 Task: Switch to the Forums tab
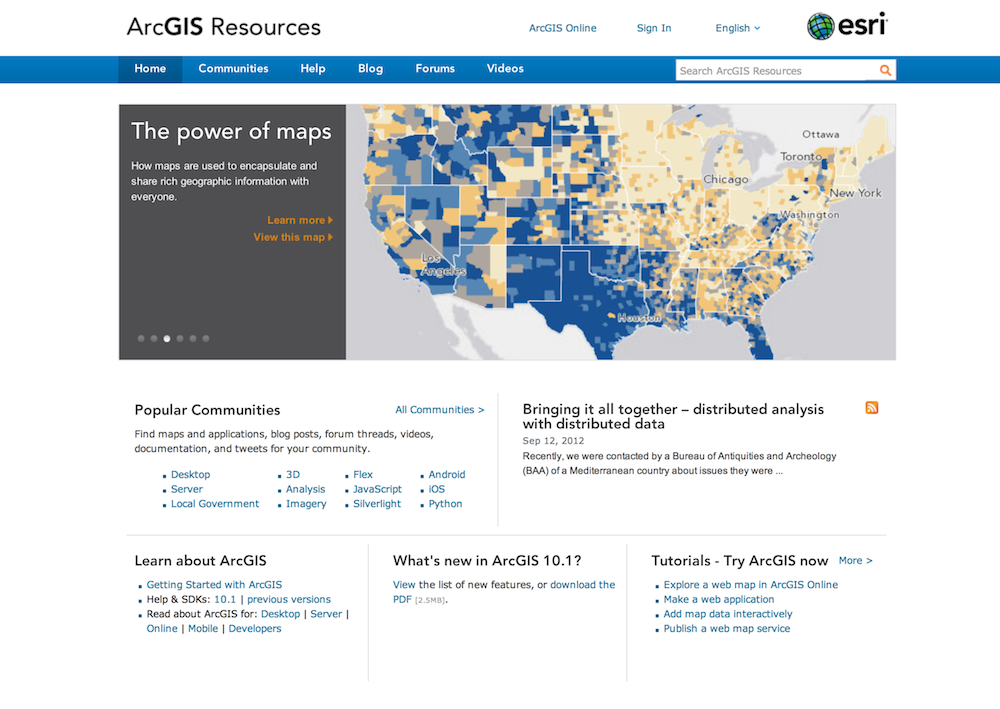[435, 69]
